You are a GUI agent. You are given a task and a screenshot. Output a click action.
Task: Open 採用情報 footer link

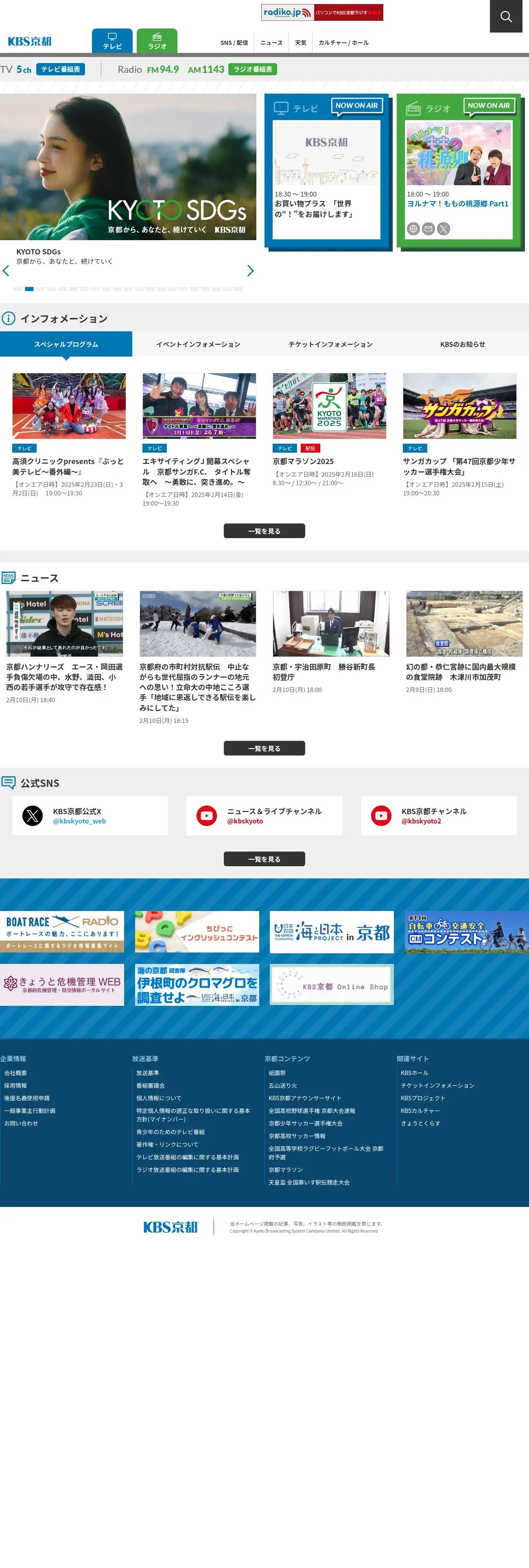pyautogui.click(x=15, y=1086)
